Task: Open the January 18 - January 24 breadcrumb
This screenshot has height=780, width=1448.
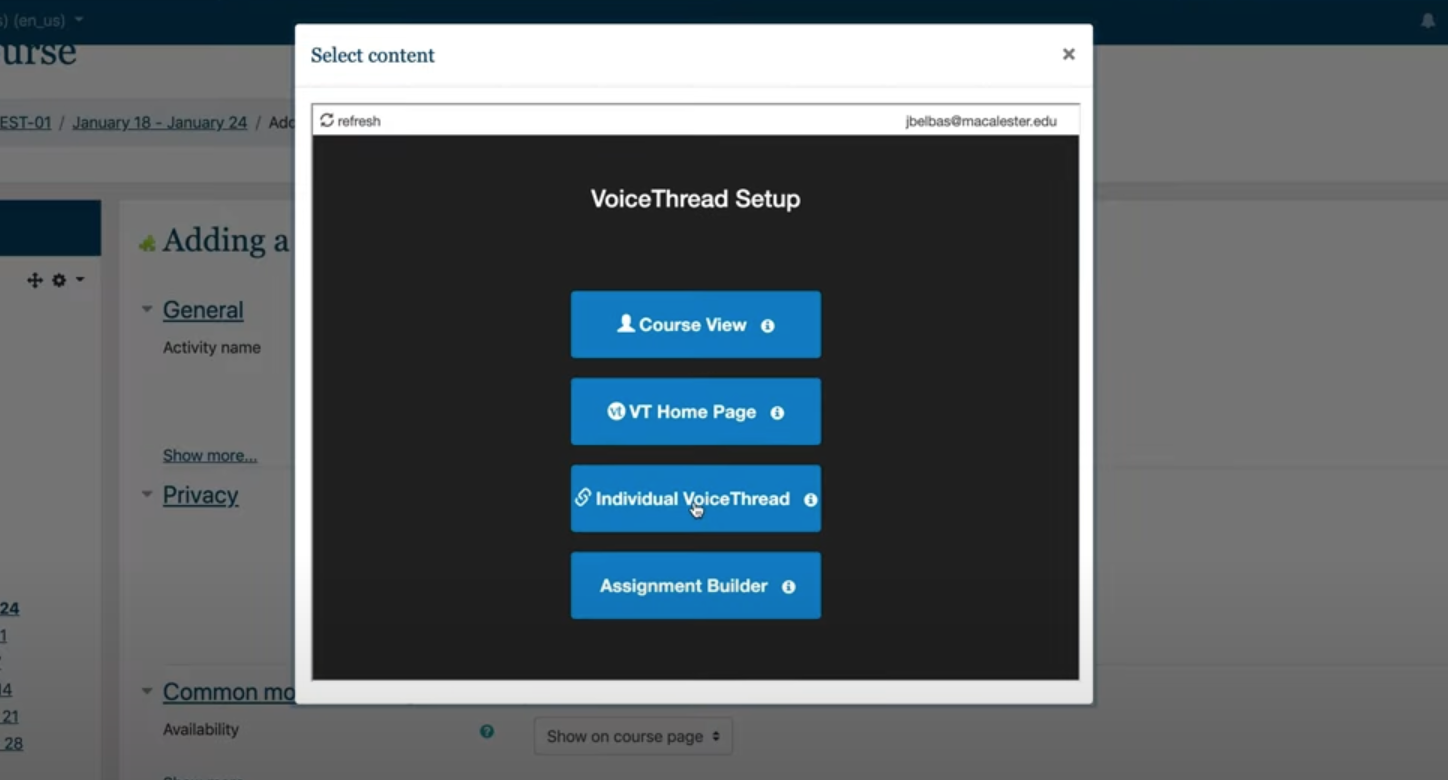Action: tap(159, 123)
